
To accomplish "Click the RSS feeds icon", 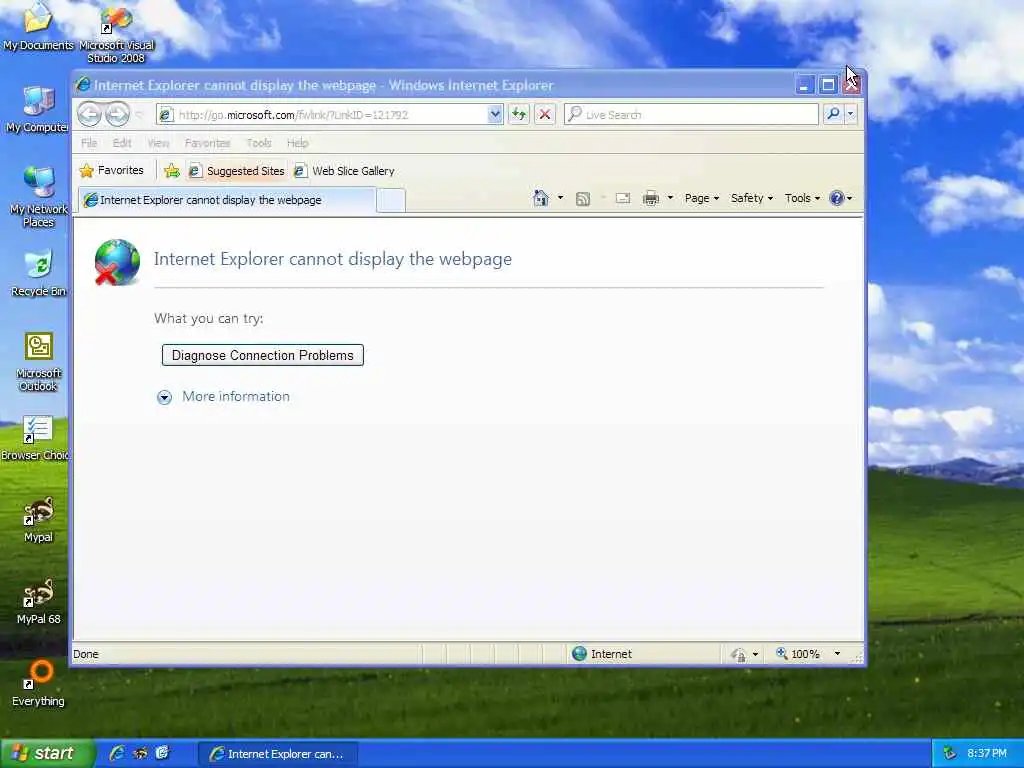I will click(x=583, y=199).
